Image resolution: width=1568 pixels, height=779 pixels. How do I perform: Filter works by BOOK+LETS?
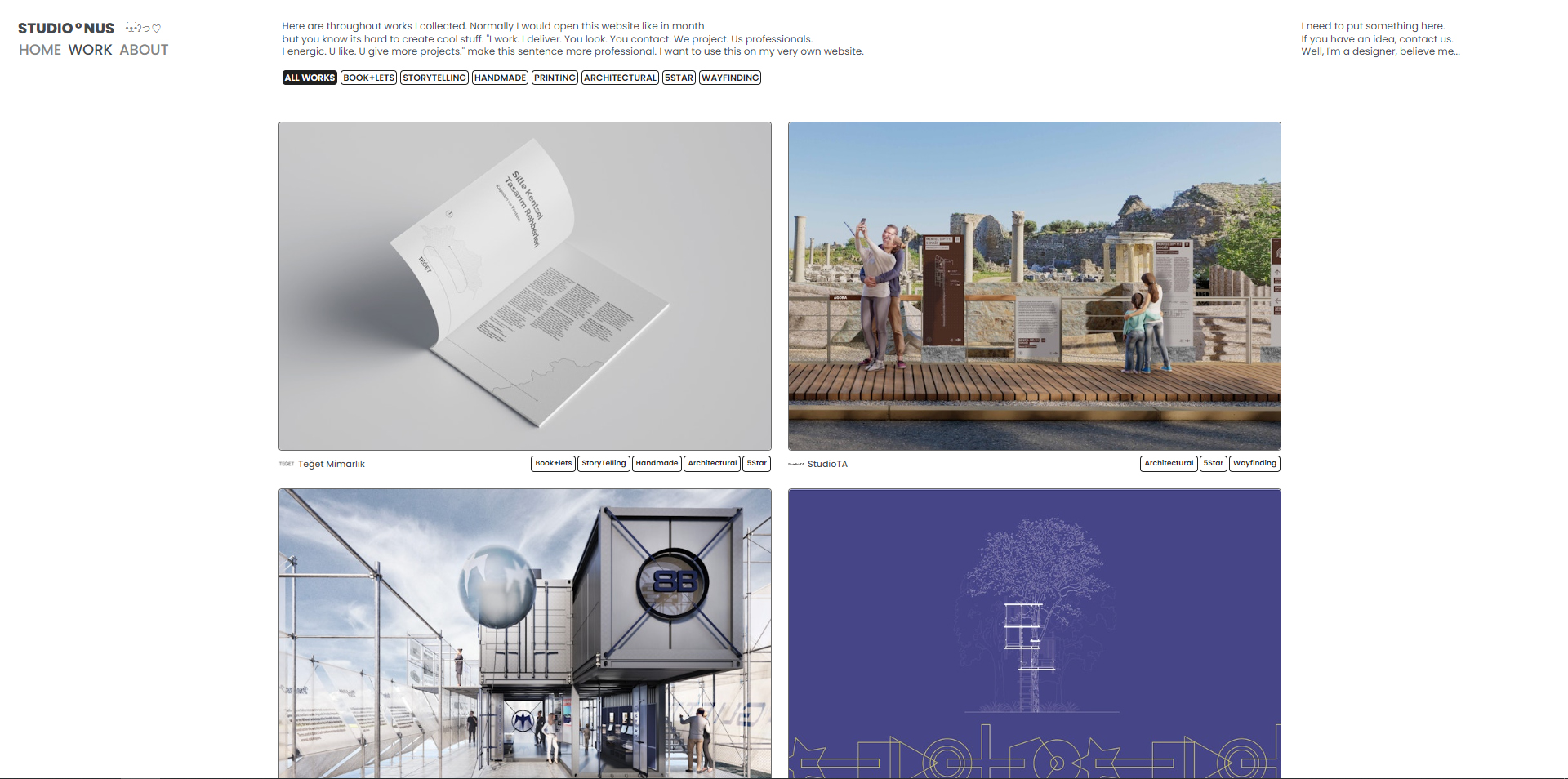pos(368,78)
